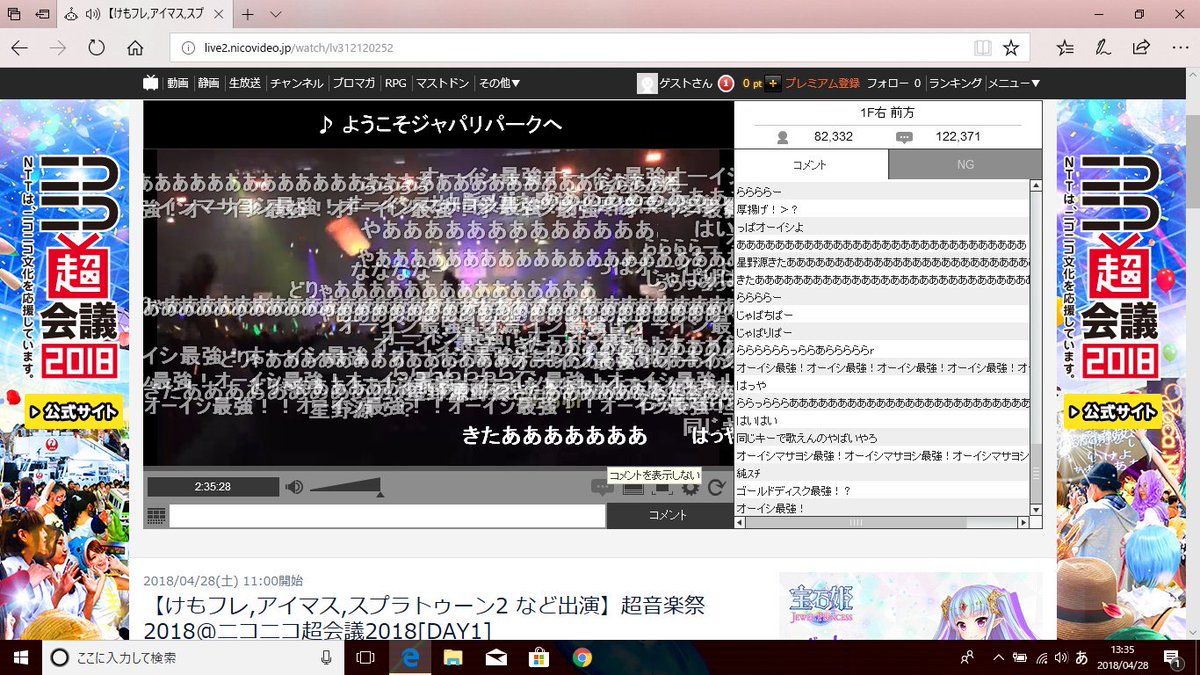
Task: Click the points plus icon
Action: coord(773,84)
